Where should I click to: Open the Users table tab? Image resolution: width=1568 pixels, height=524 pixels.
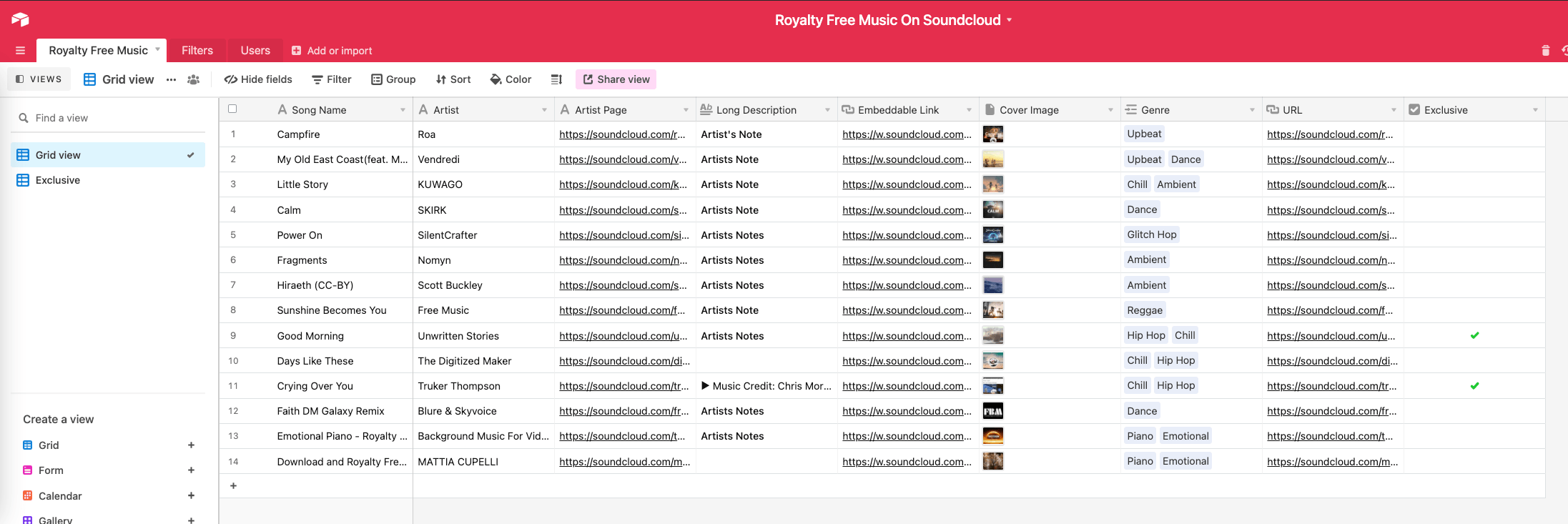tap(255, 51)
